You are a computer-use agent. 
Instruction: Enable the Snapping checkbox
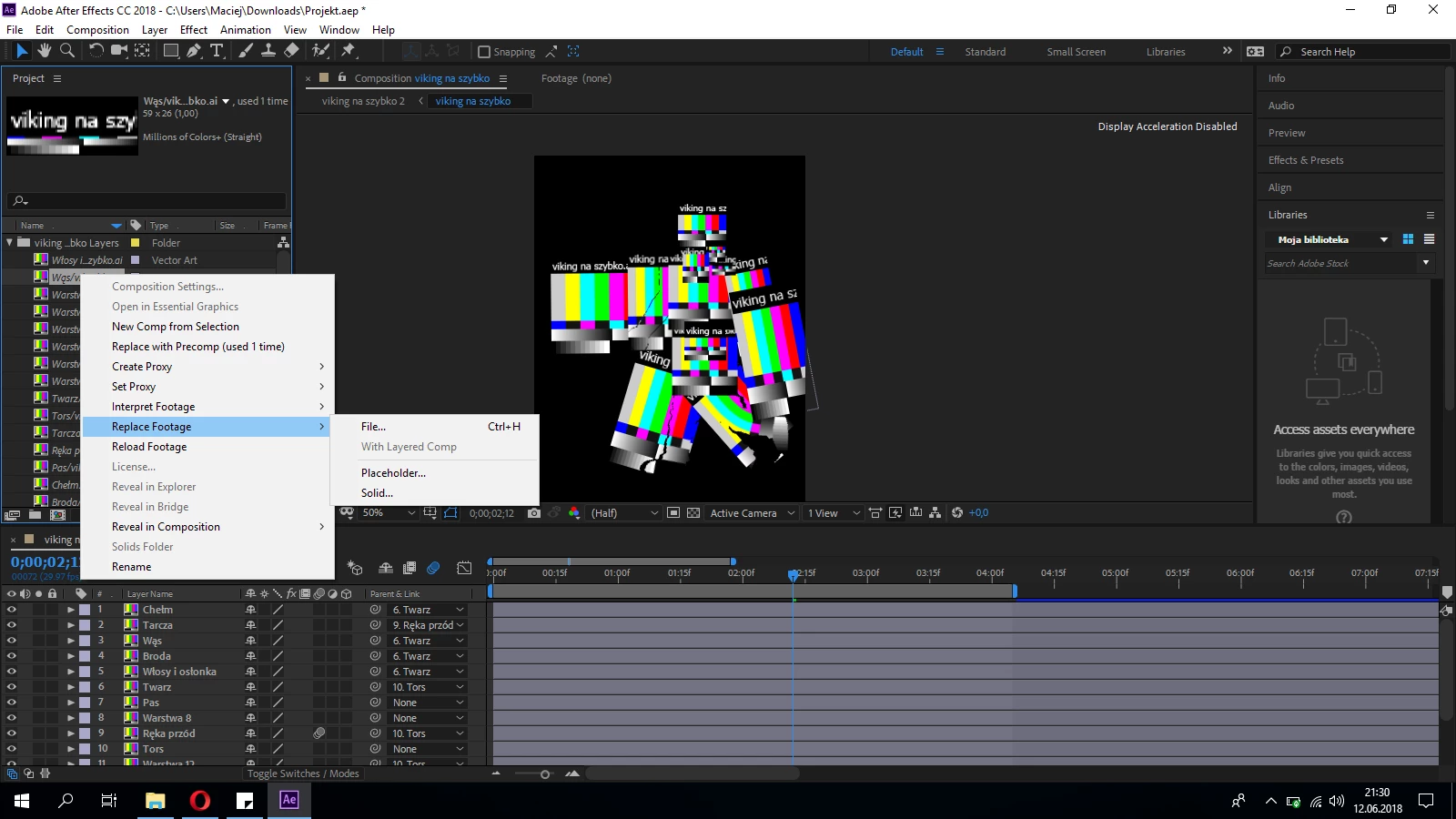tap(484, 52)
